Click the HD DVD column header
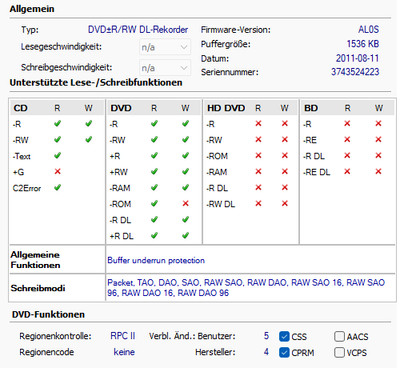Screen dimensions: 400x368 (x=226, y=108)
